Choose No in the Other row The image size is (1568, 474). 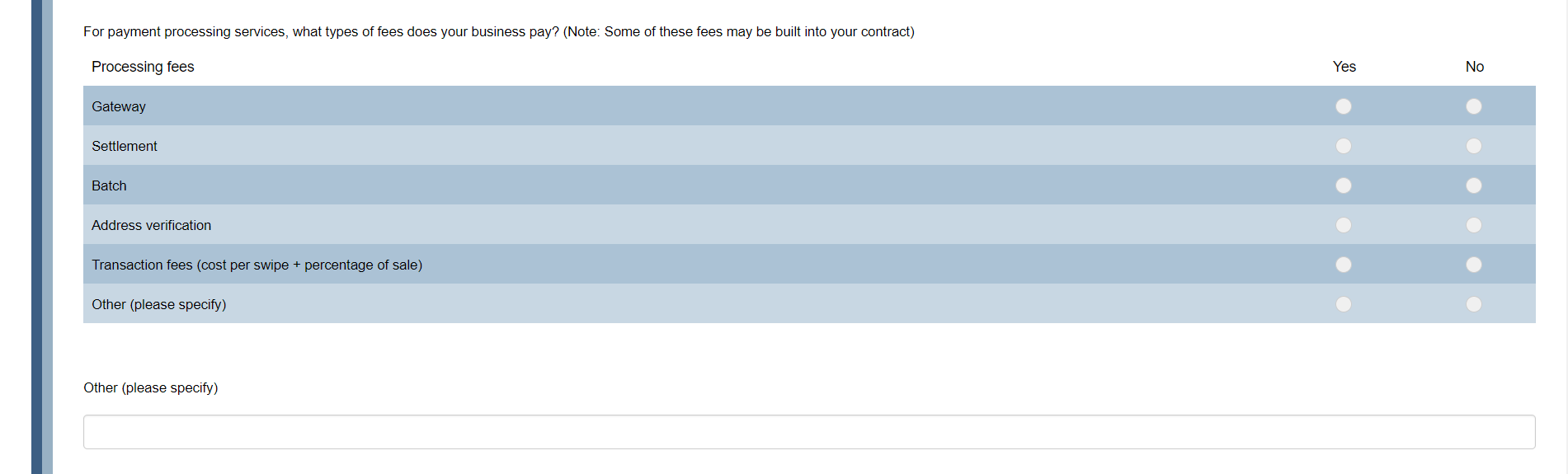[1474, 304]
